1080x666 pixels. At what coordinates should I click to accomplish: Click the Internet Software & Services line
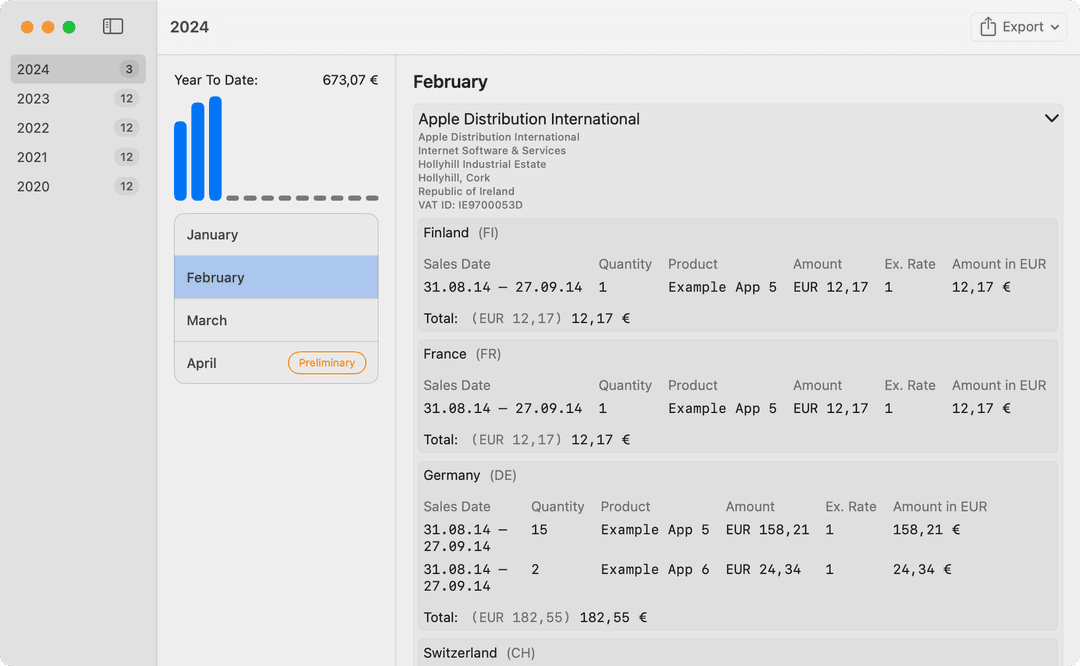(x=492, y=151)
